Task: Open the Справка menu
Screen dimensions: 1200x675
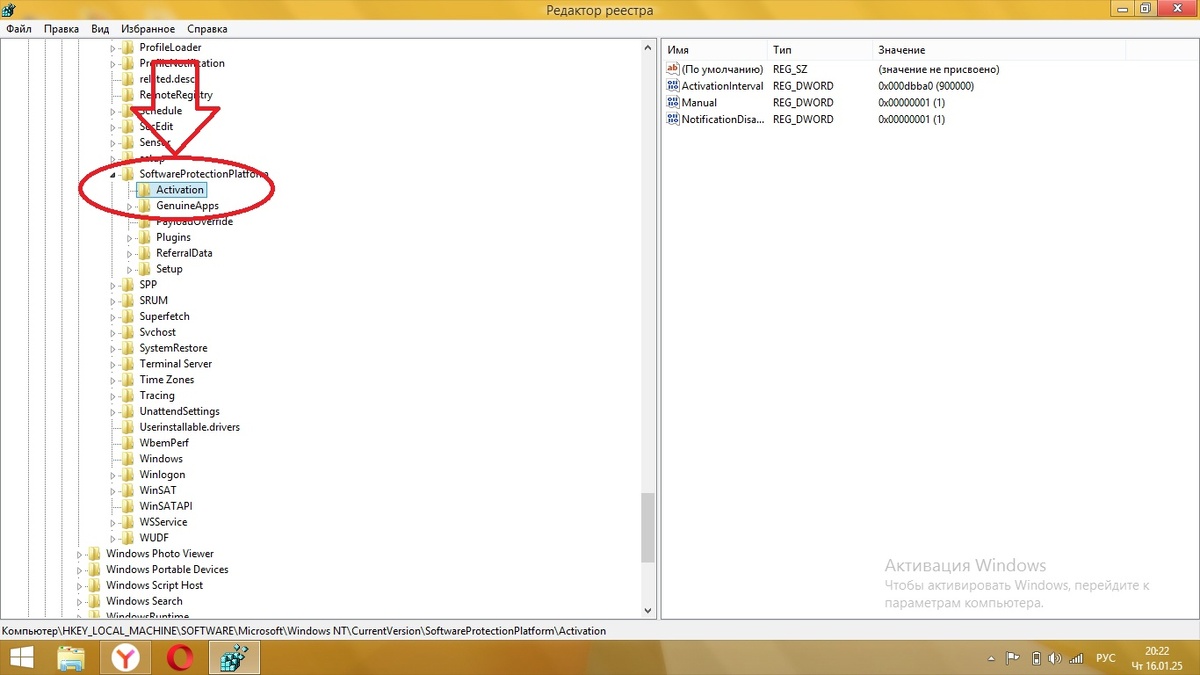Action: (206, 29)
